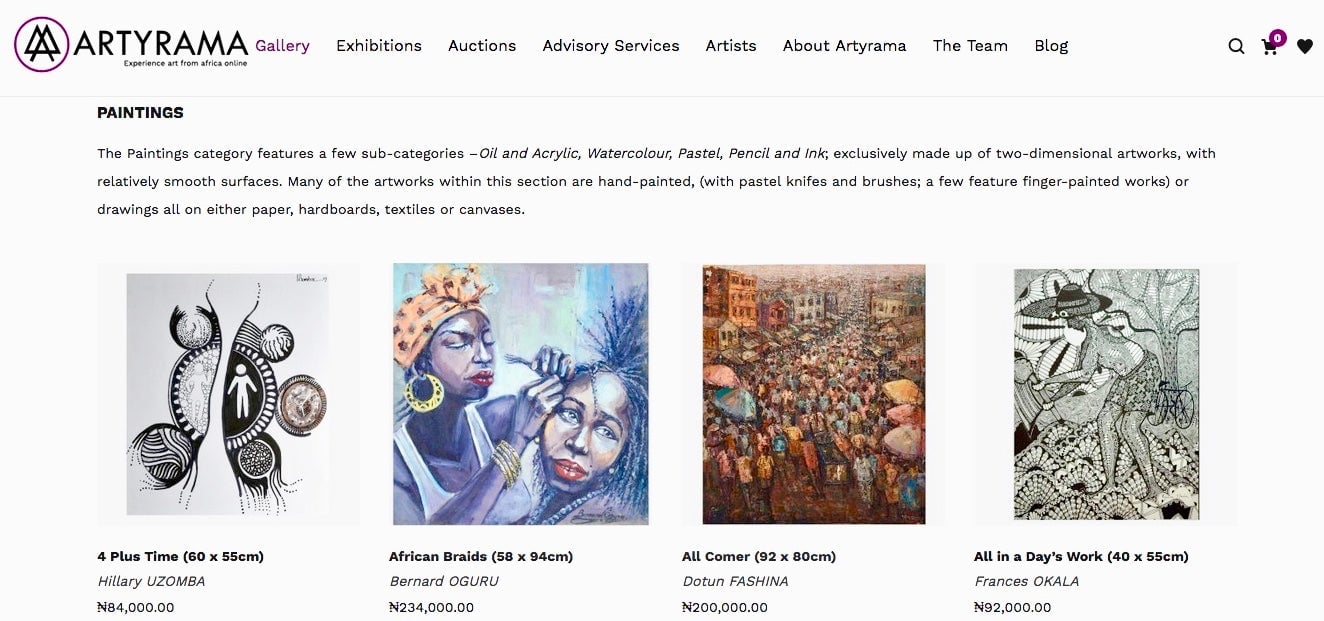View the 4 Plus Time painting thumbnail
The height and width of the screenshot is (621, 1324).
point(228,394)
